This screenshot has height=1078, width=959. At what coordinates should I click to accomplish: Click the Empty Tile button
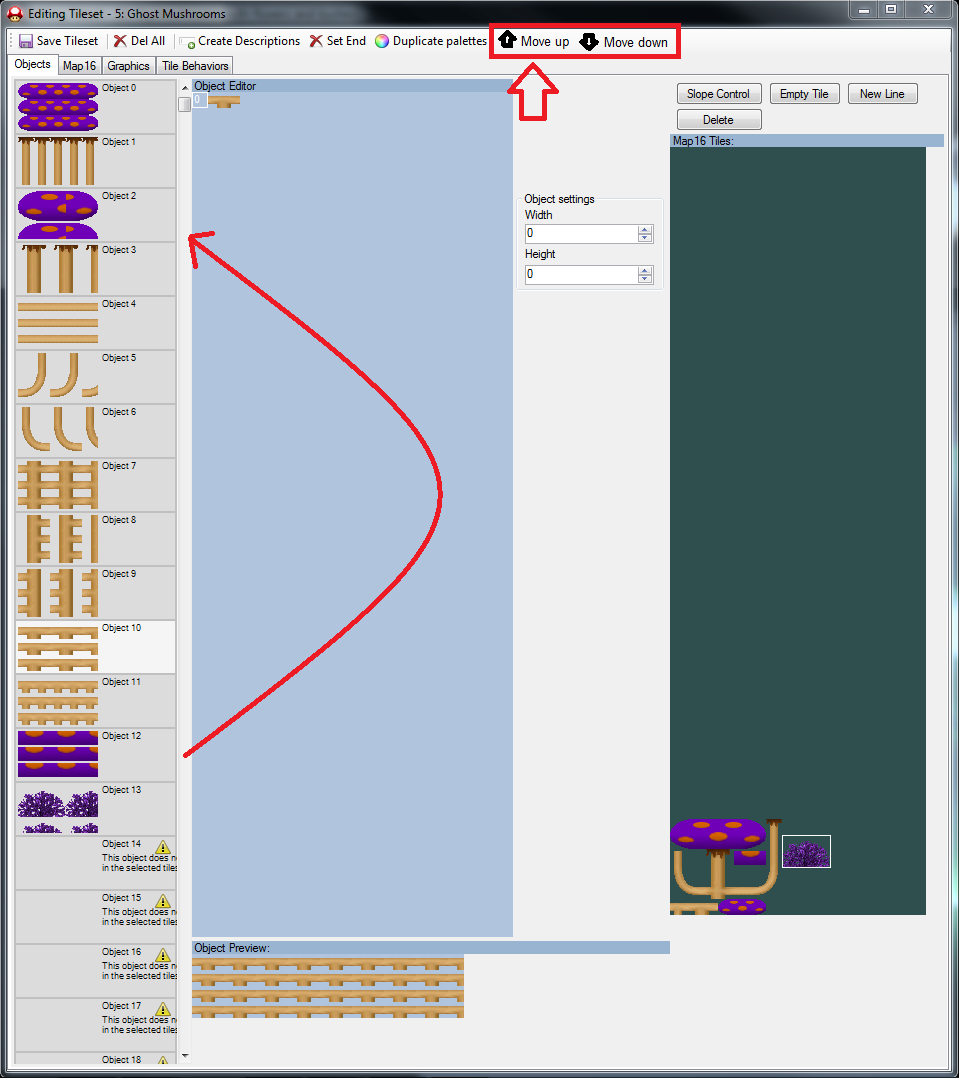tap(804, 94)
